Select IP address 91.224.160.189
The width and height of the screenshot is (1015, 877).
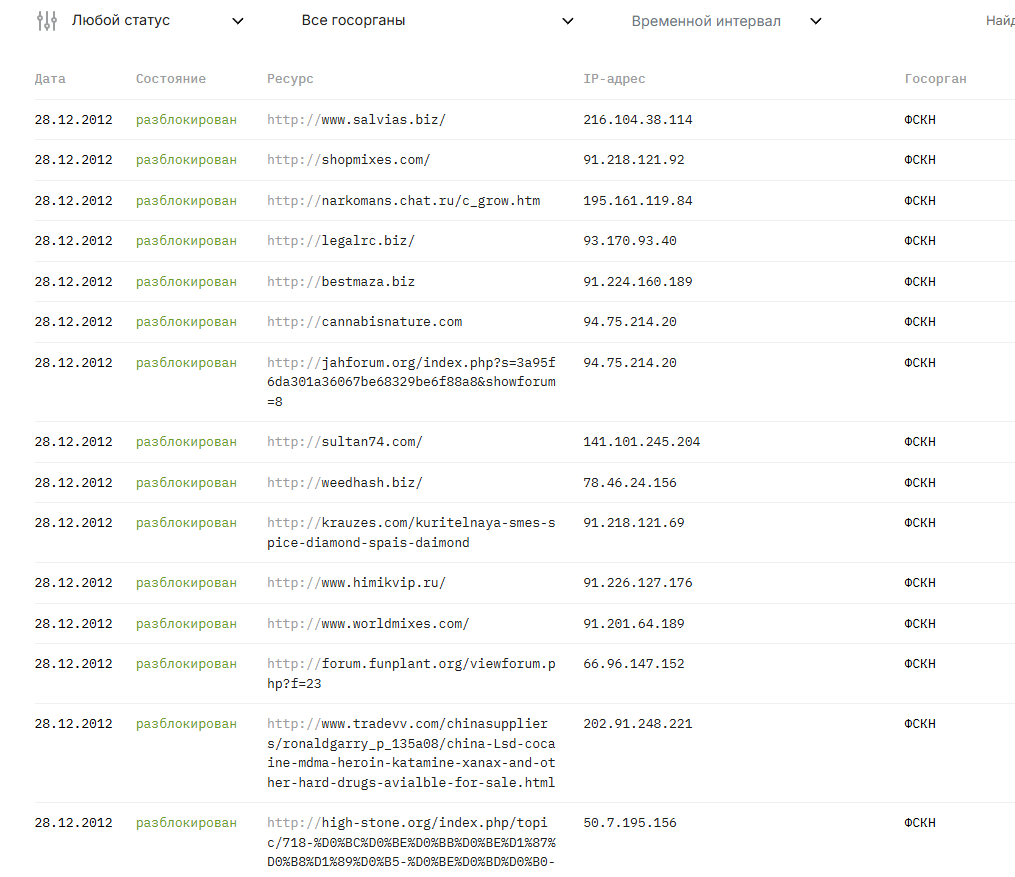coord(638,282)
